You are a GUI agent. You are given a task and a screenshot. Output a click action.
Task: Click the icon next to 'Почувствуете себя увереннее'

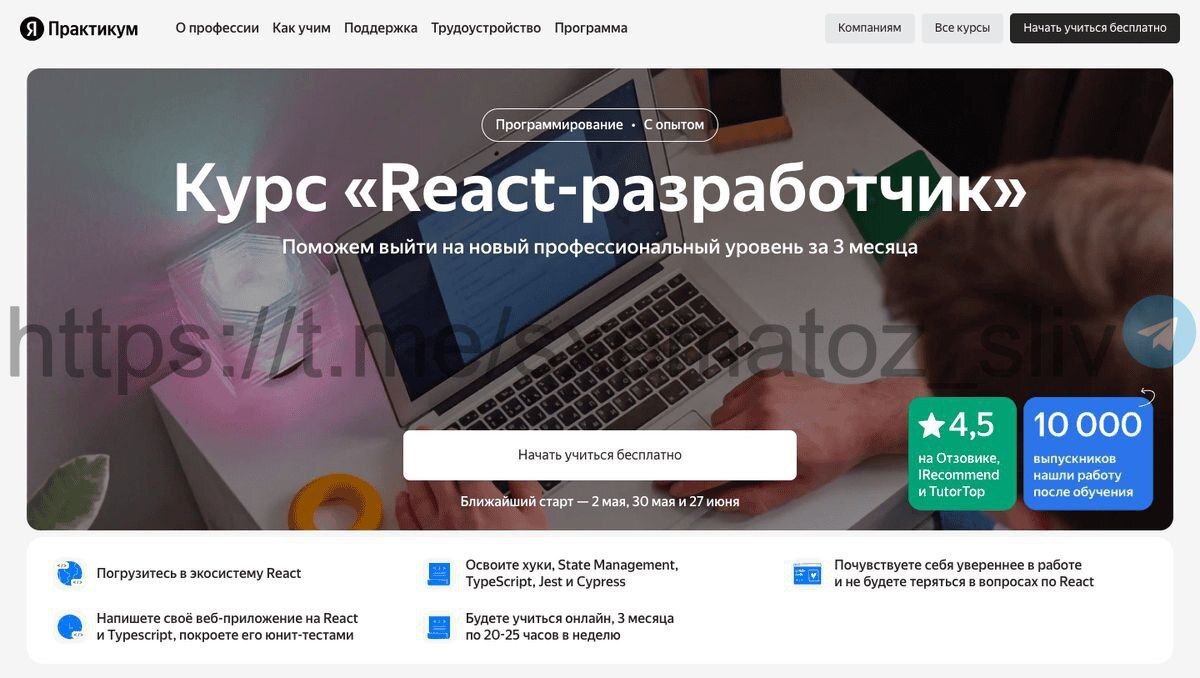[807, 573]
